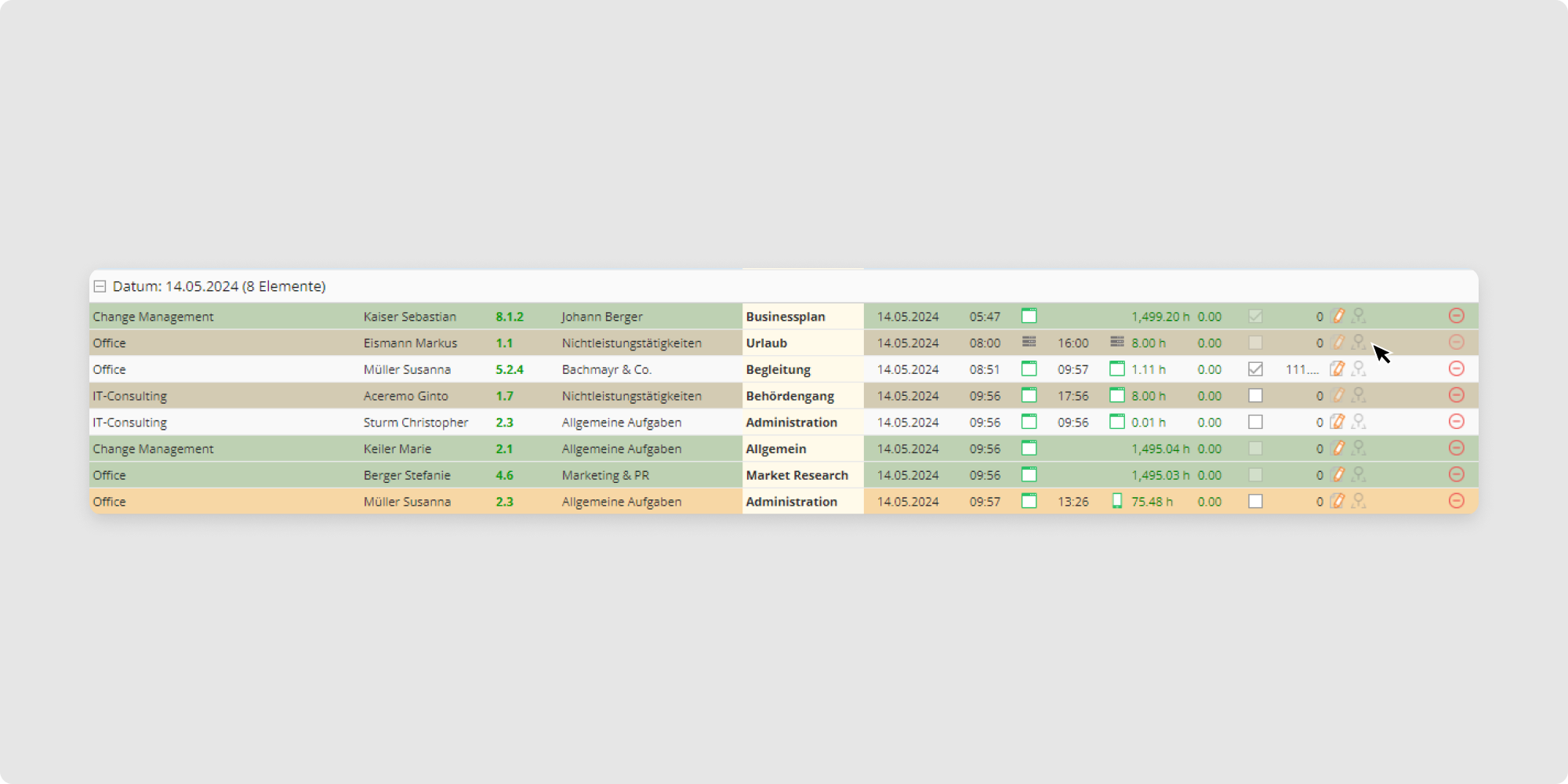Uncheck the checkbox in the Begleitung row
This screenshot has width=1568, height=784.
coord(1255,369)
